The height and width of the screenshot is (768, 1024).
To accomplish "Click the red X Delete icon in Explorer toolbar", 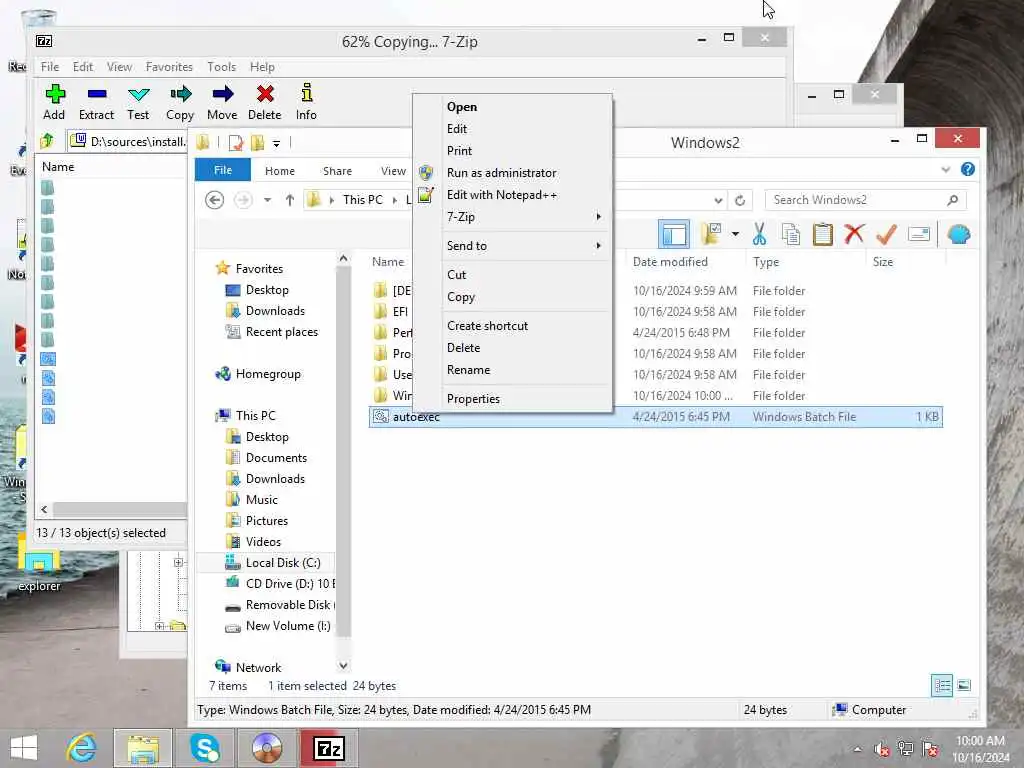I will [x=854, y=233].
